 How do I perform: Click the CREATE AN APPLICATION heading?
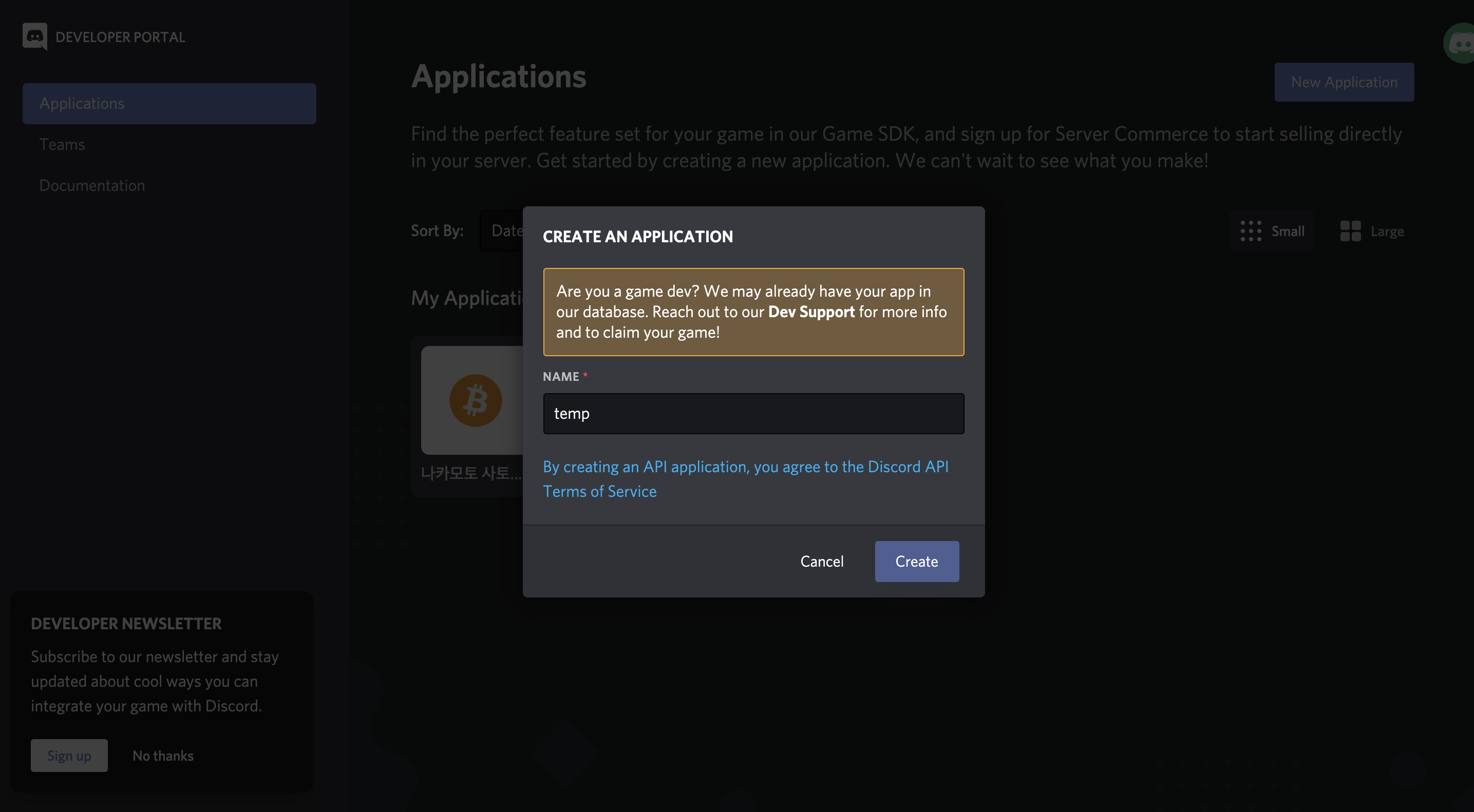pos(638,237)
